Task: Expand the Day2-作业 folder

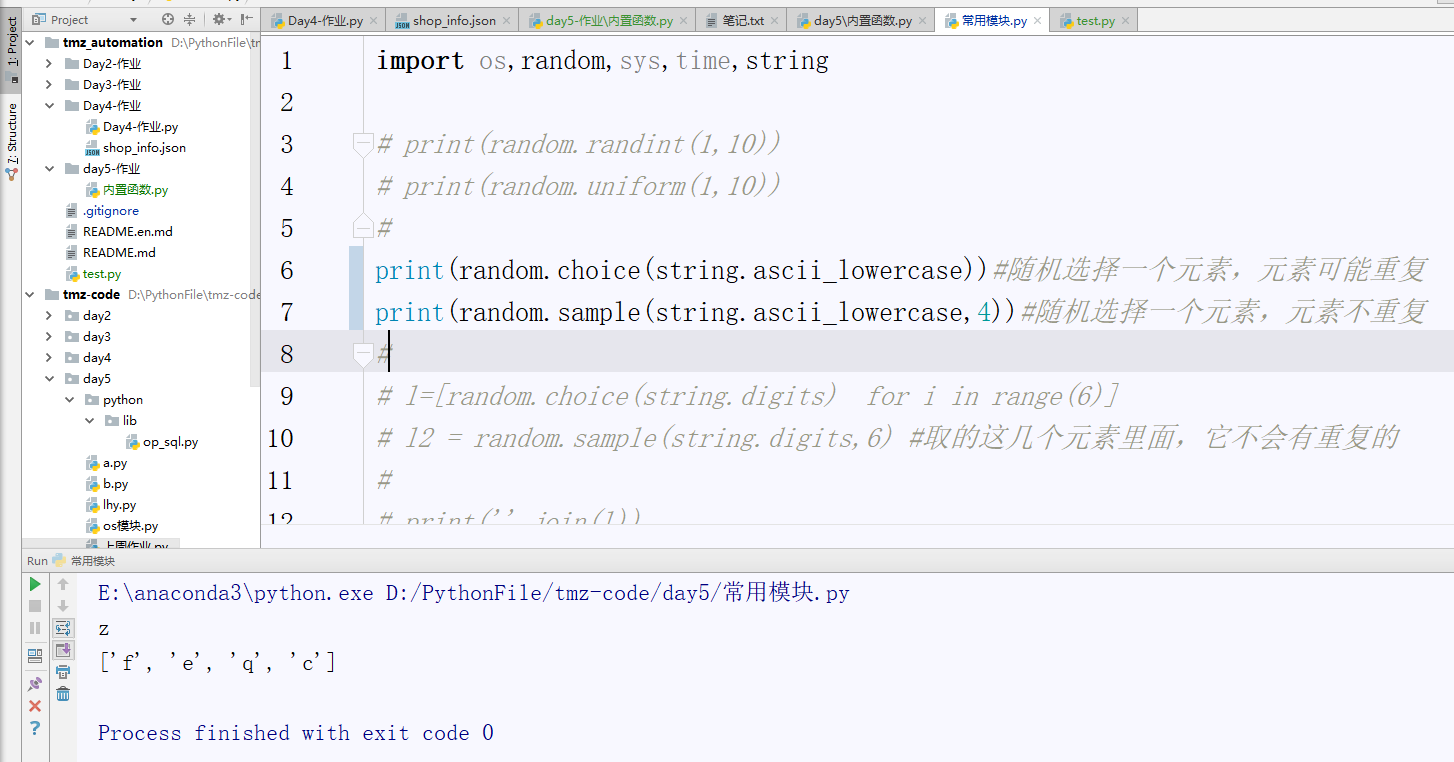Action: coord(49,63)
